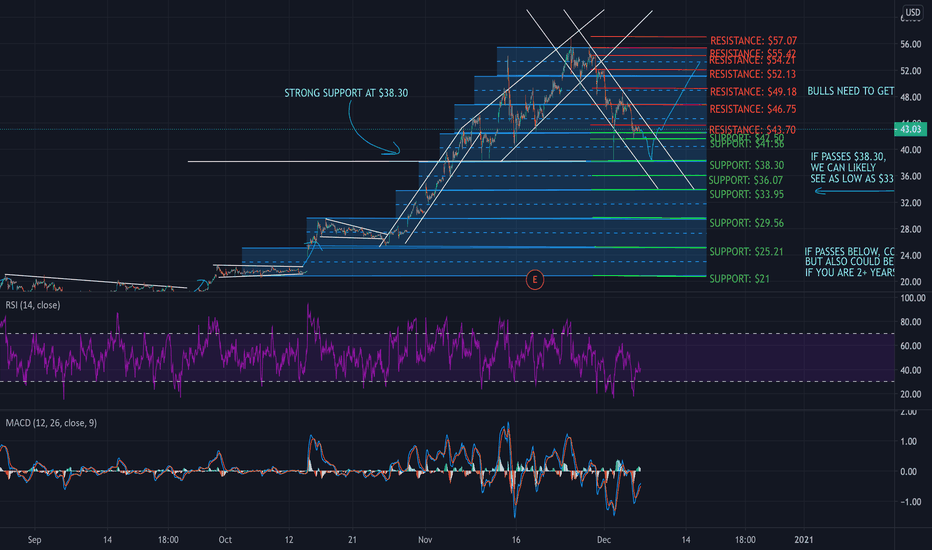The image size is (932, 550).
Task: Click the 'Nov' date on time axis
Action: click(x=425, y=540)
